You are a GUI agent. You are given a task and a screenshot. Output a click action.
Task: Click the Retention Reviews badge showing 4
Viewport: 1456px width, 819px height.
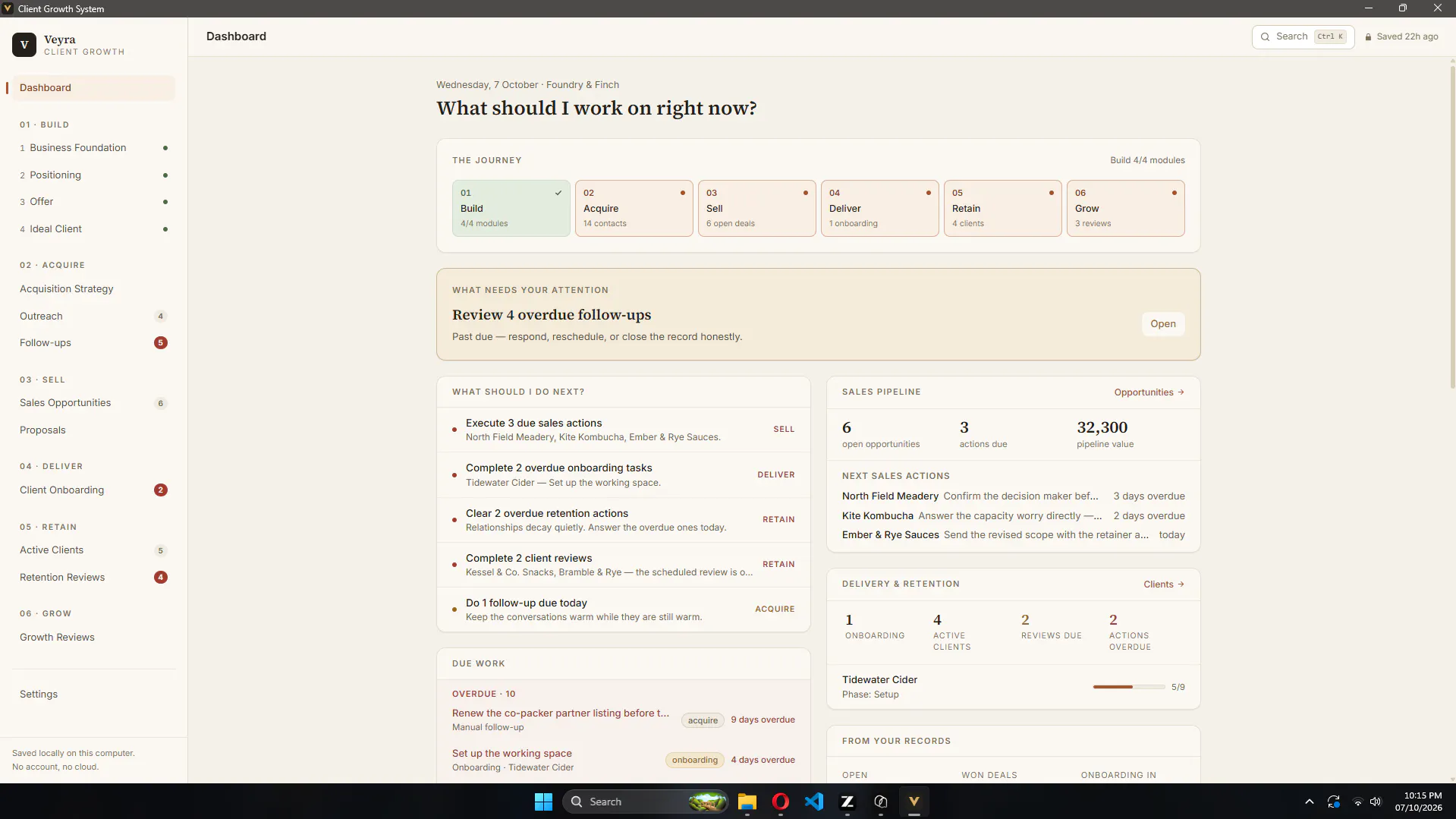coord(161,578)
